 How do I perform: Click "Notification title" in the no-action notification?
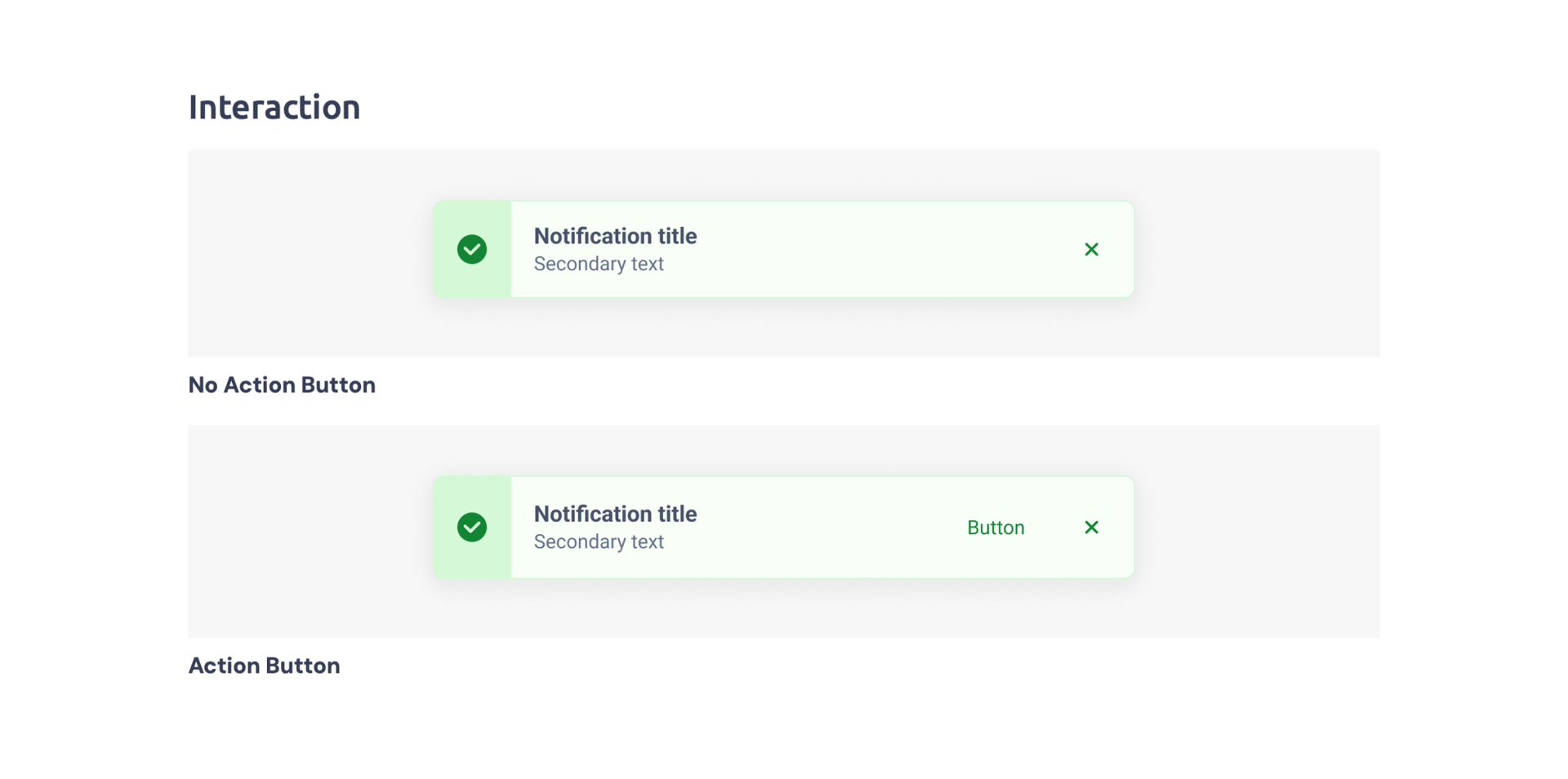click(x=615, y=236)
